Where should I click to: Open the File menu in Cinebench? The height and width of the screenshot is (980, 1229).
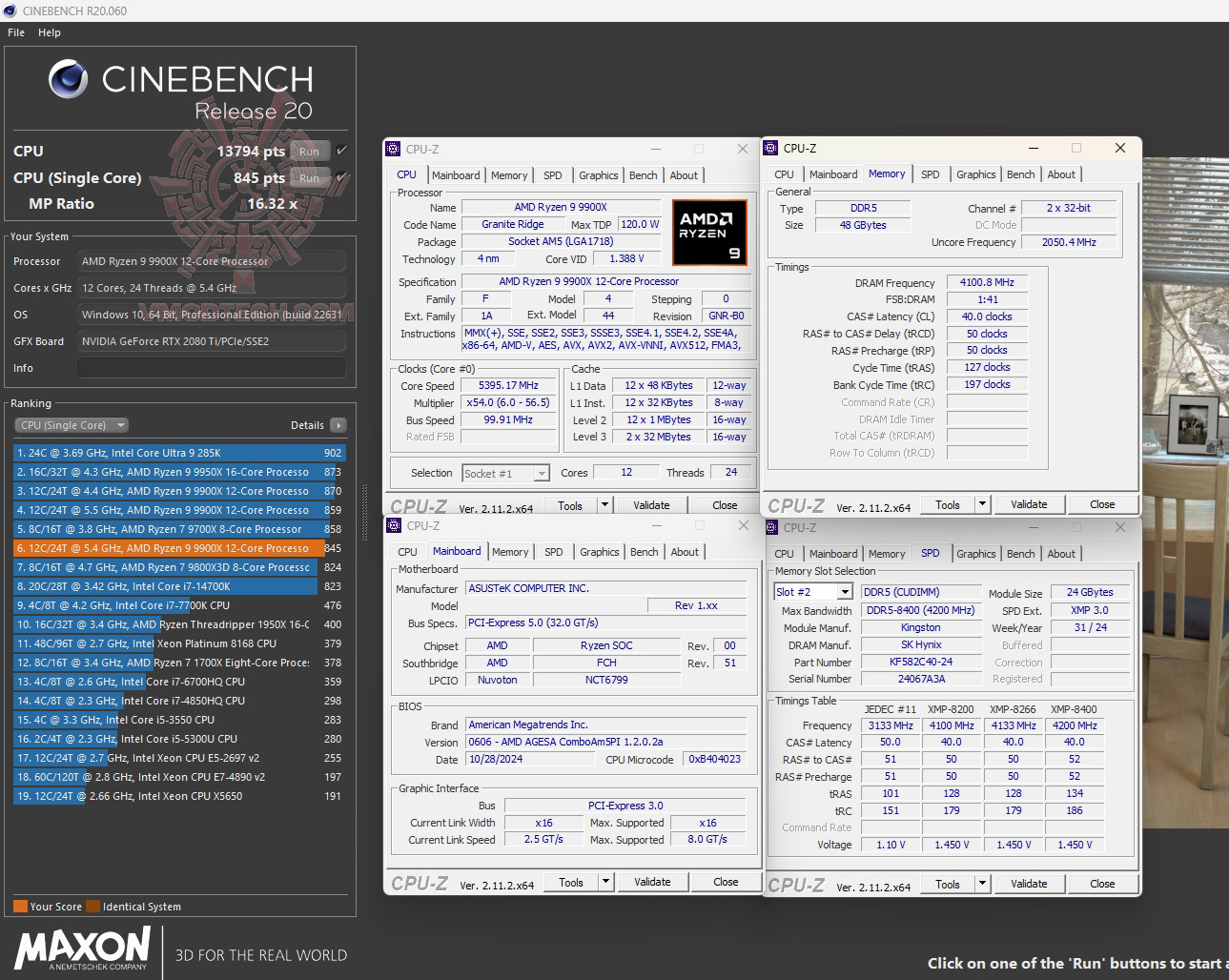[x=16, y=32]
